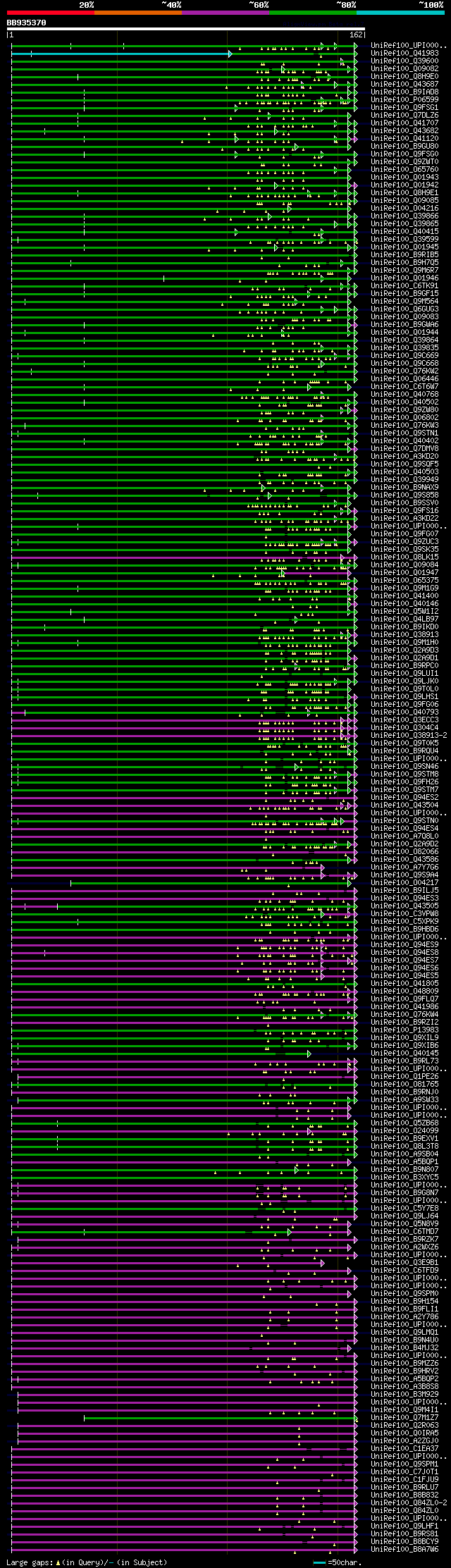
Task: Open the last hit UniRef100_B8A7W6
Action: pyautogui.click(x=404, y=1550)
